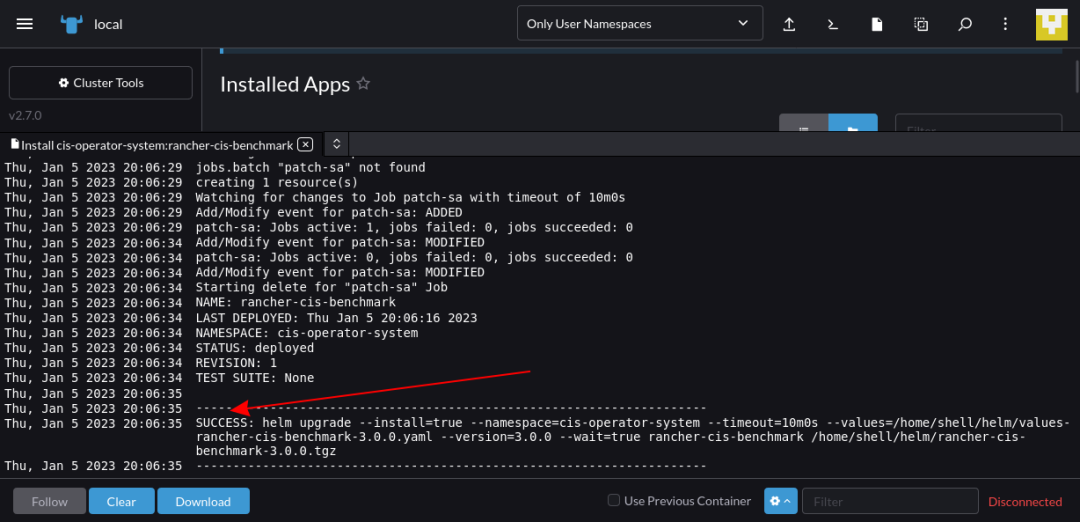Click the patch-sa: ADDED event line
The height and width of the screenshot is (522, 1080).
[329, 212]
